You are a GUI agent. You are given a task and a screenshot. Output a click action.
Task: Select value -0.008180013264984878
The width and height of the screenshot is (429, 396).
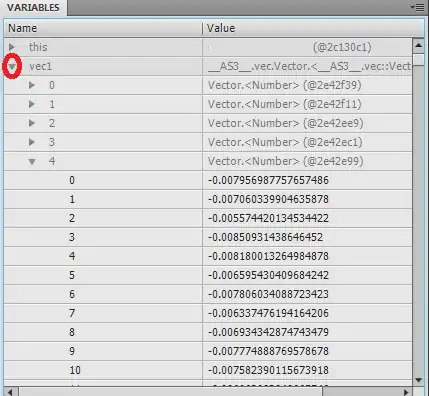268,256
